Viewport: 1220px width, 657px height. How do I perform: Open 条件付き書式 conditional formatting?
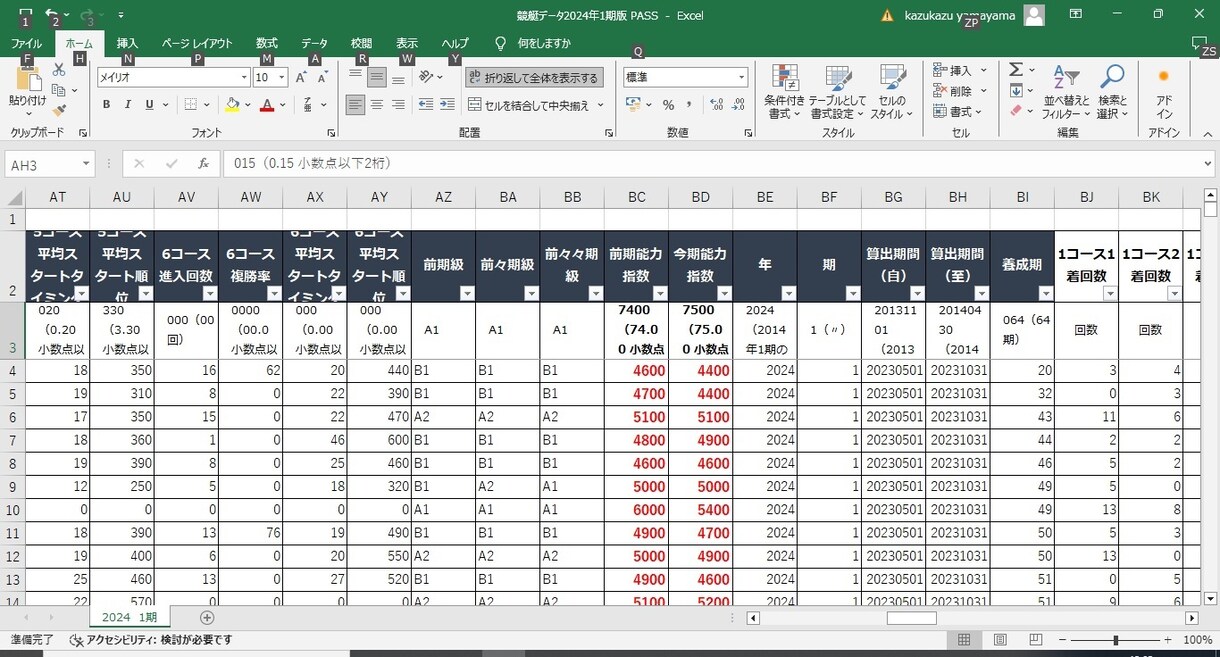(x=785, y=92)
